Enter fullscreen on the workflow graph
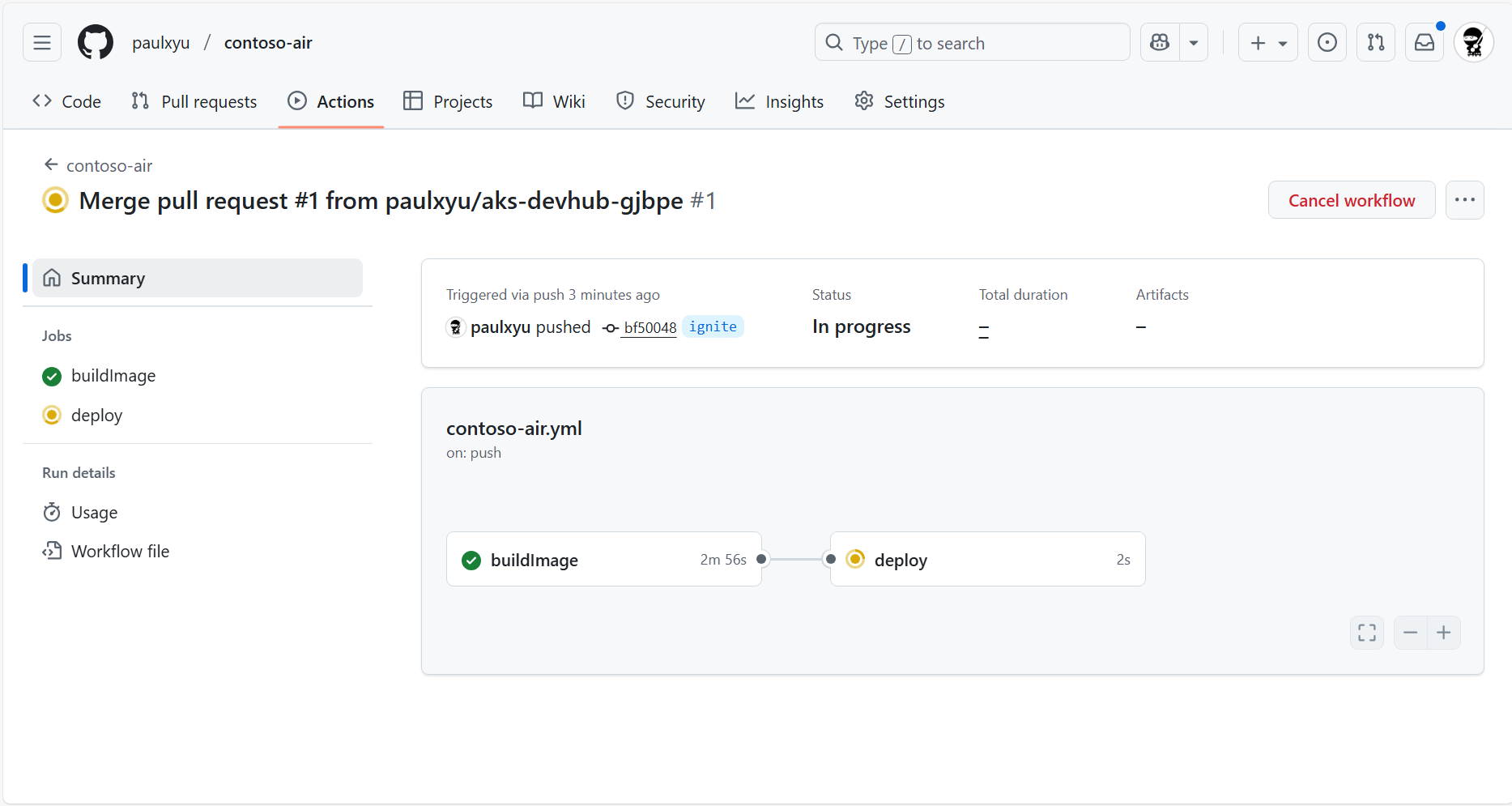Screen dimensions: 1512x806 tap(1366, 633)
